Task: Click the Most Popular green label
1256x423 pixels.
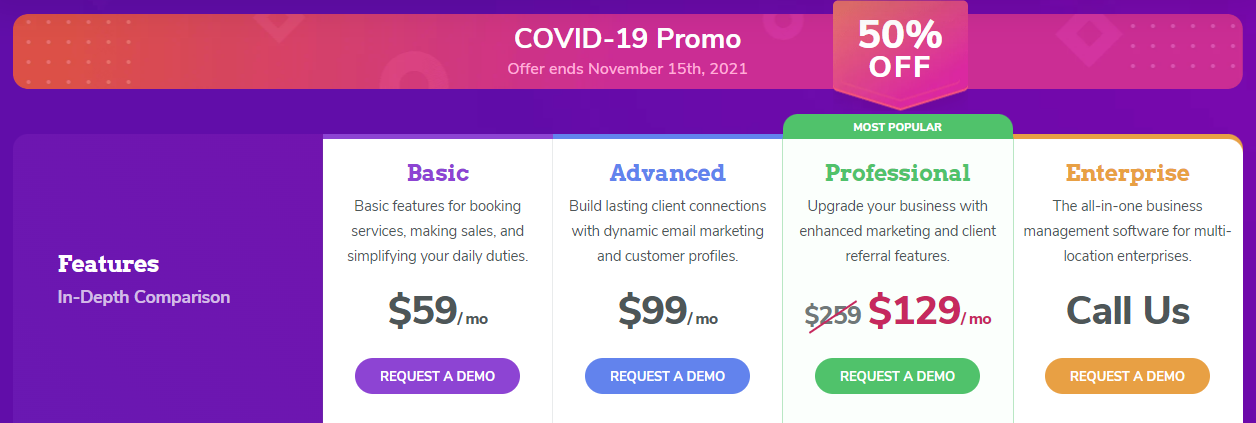Action: pos(897,127)
